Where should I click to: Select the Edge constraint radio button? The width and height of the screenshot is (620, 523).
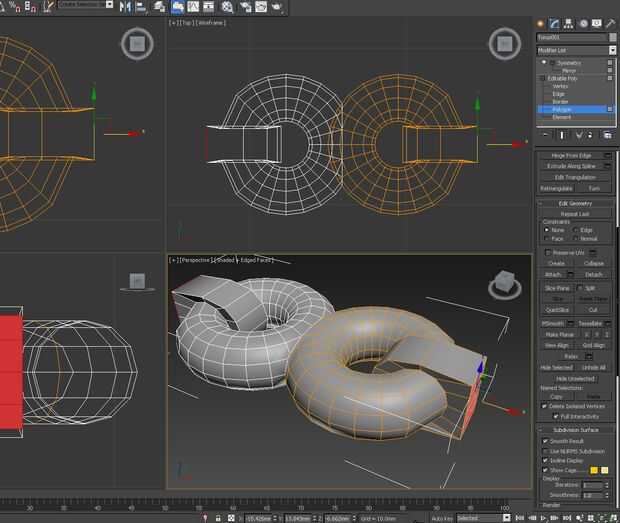click(576, 230)
